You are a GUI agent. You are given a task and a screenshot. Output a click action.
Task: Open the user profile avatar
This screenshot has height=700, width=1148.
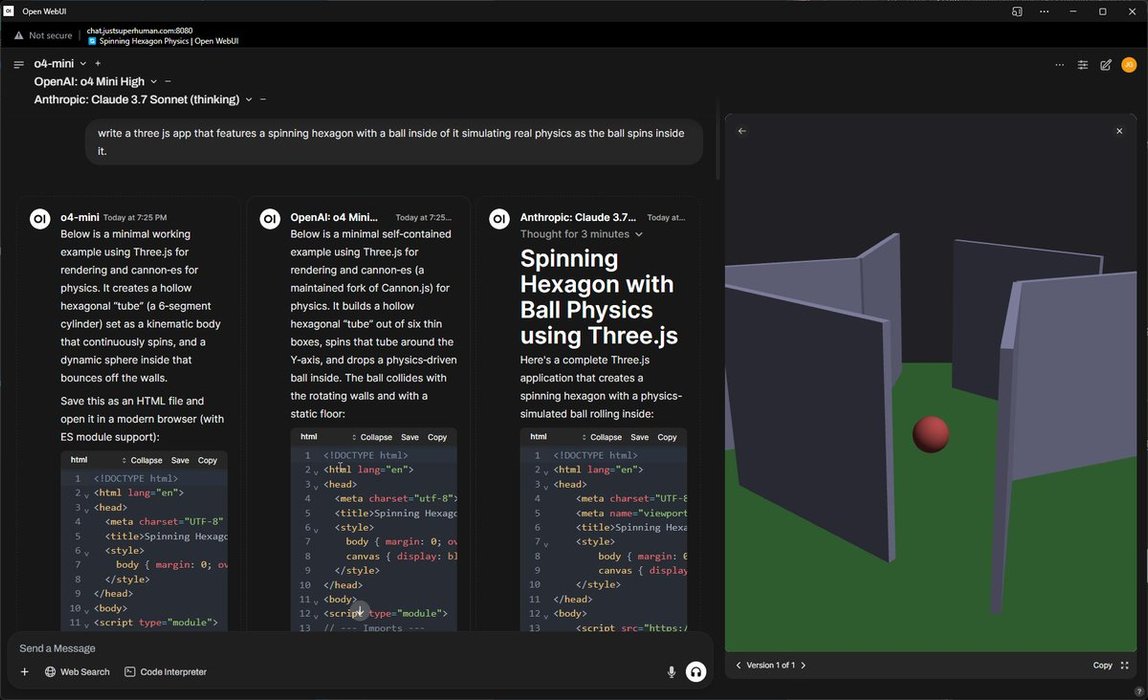pyautogui.click(x=1128, y=64)
